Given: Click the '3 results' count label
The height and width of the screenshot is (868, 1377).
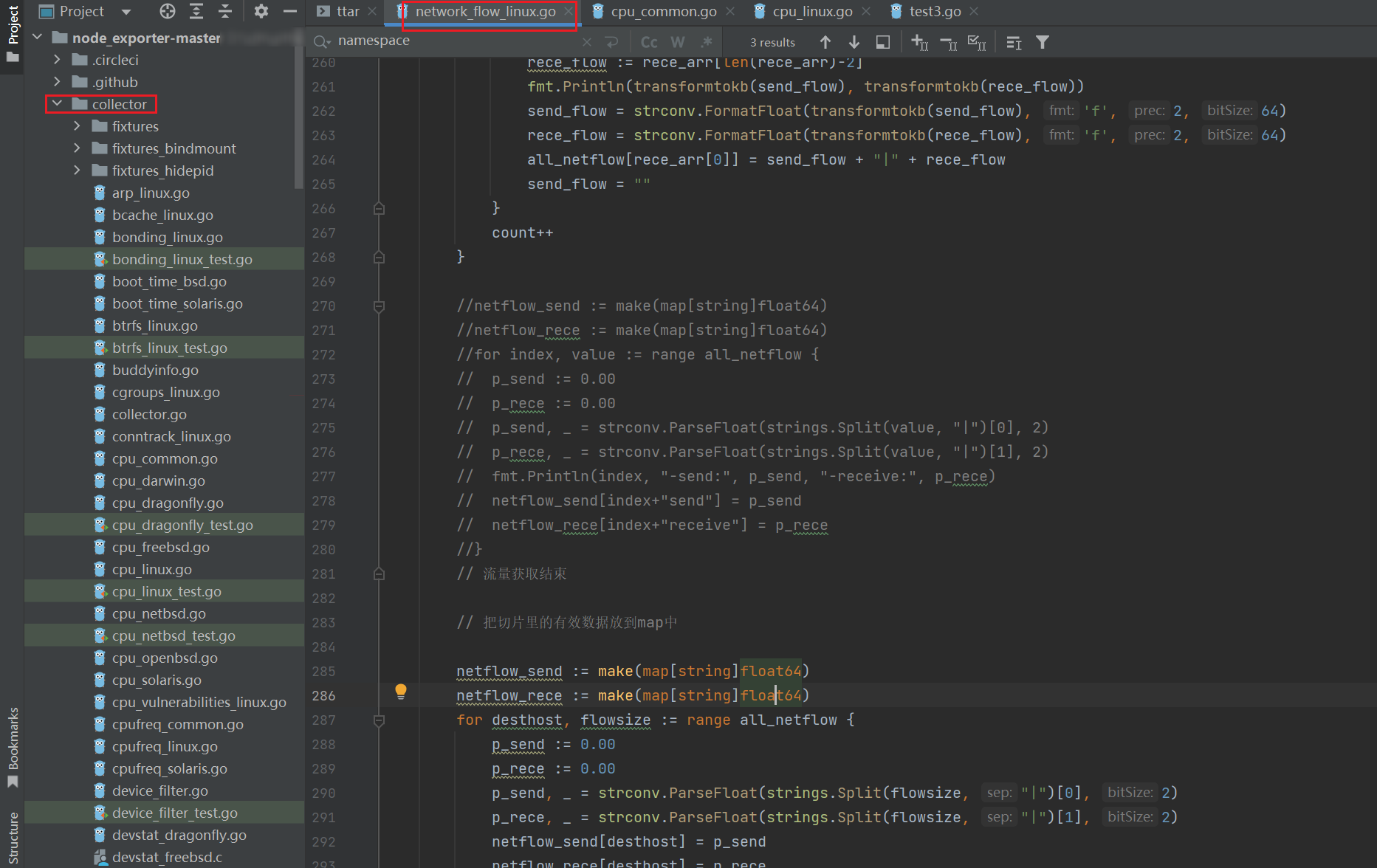Looking at the screenshot, I should 772,43.
